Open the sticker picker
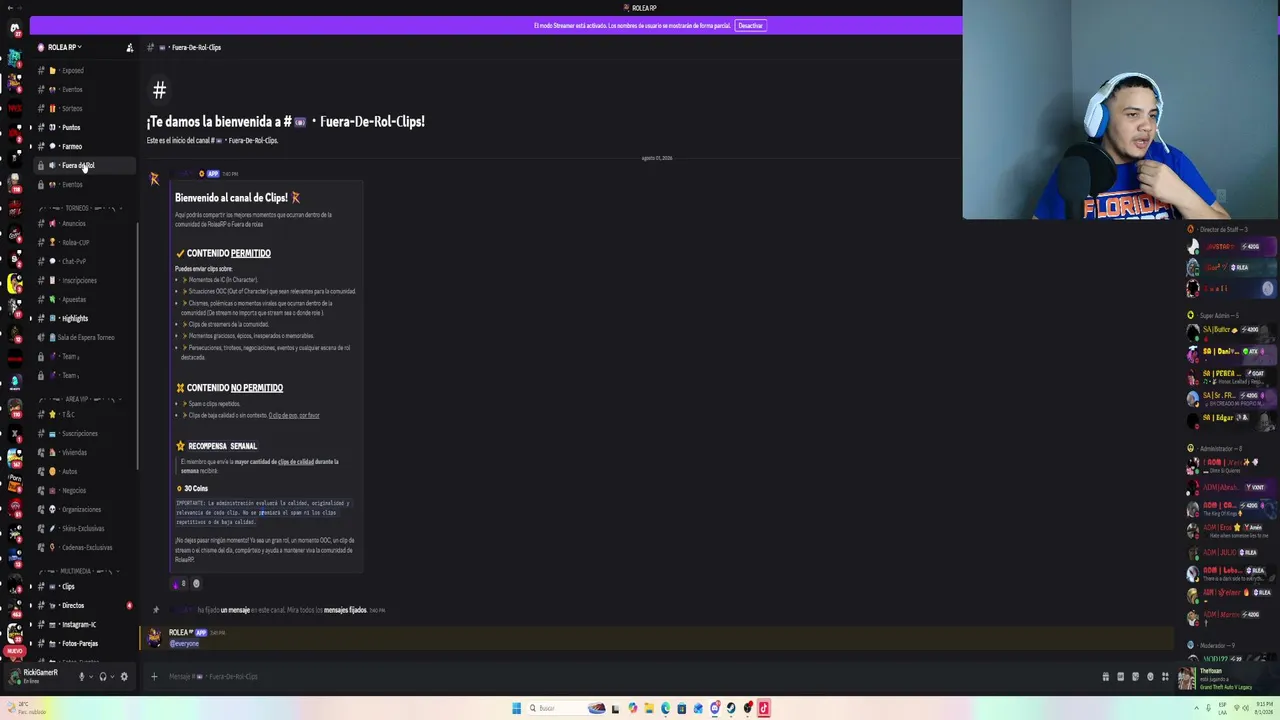Image resolution: width=1280 pixels, height=720 pixels. (1135, 677)
